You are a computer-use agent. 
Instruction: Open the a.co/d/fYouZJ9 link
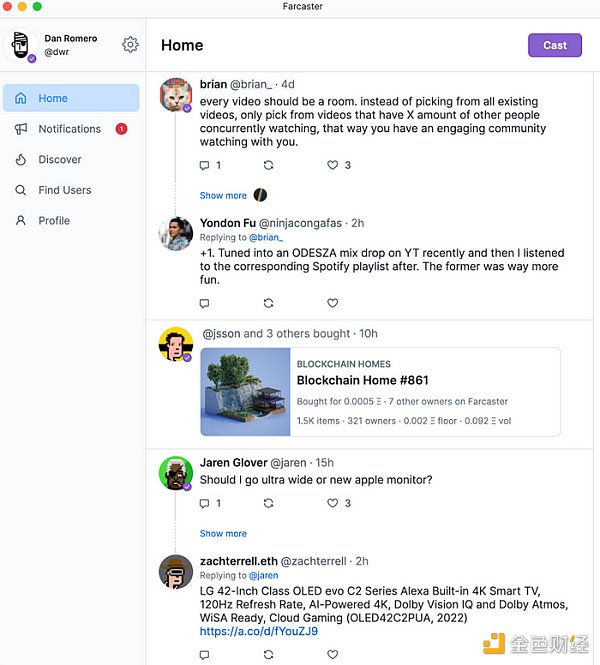pos(259,632)
